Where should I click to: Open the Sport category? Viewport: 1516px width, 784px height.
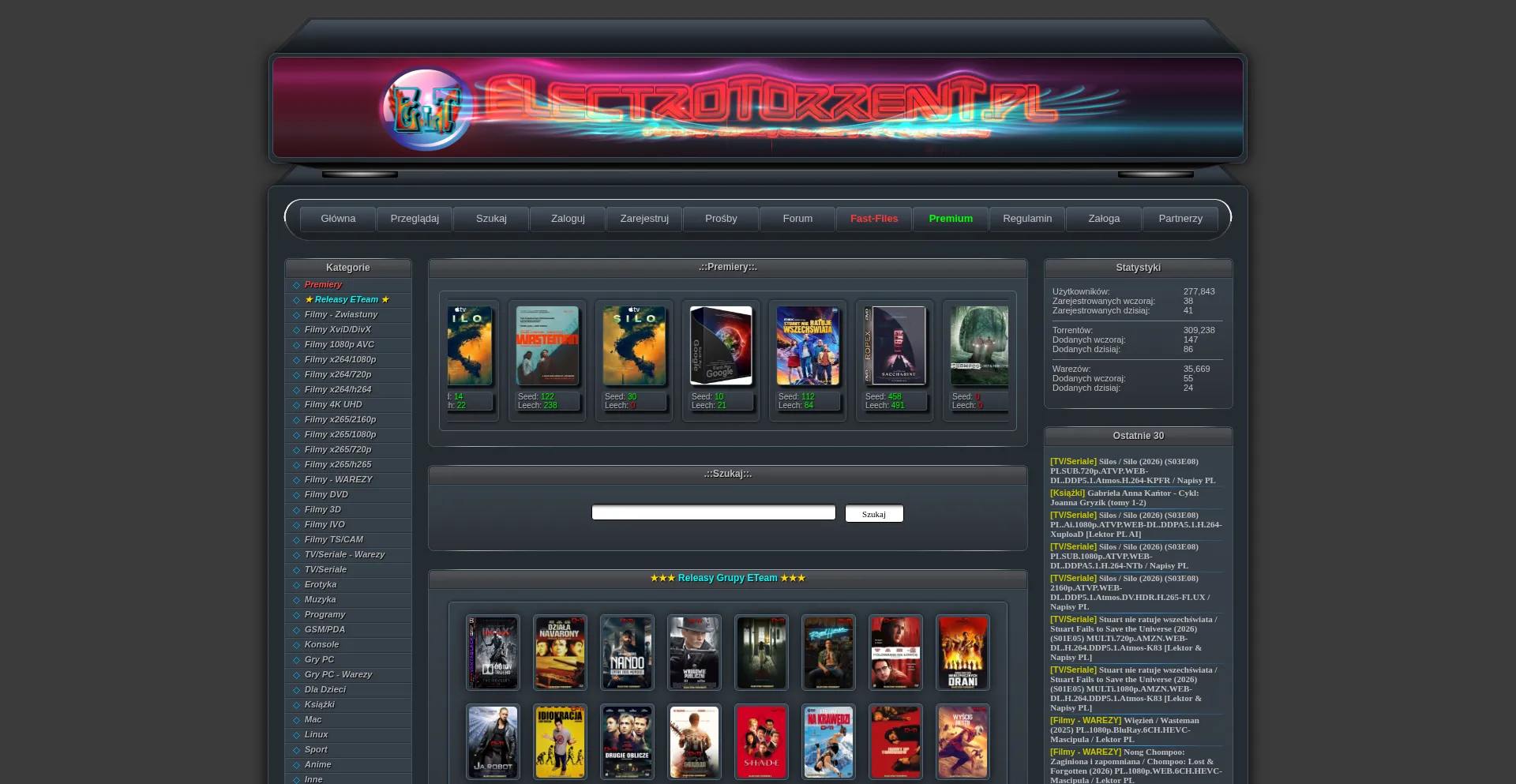point(316,750)
